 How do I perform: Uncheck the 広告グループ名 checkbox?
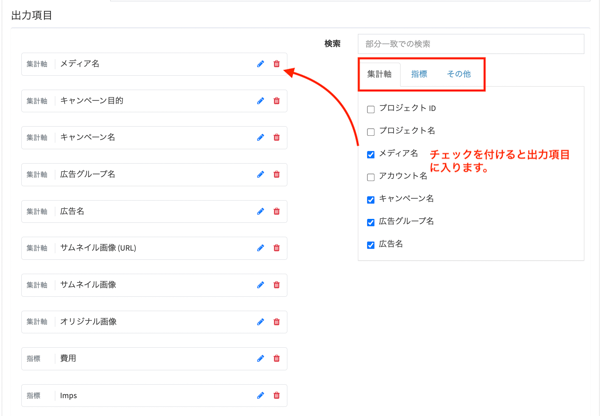coord(371,222)
